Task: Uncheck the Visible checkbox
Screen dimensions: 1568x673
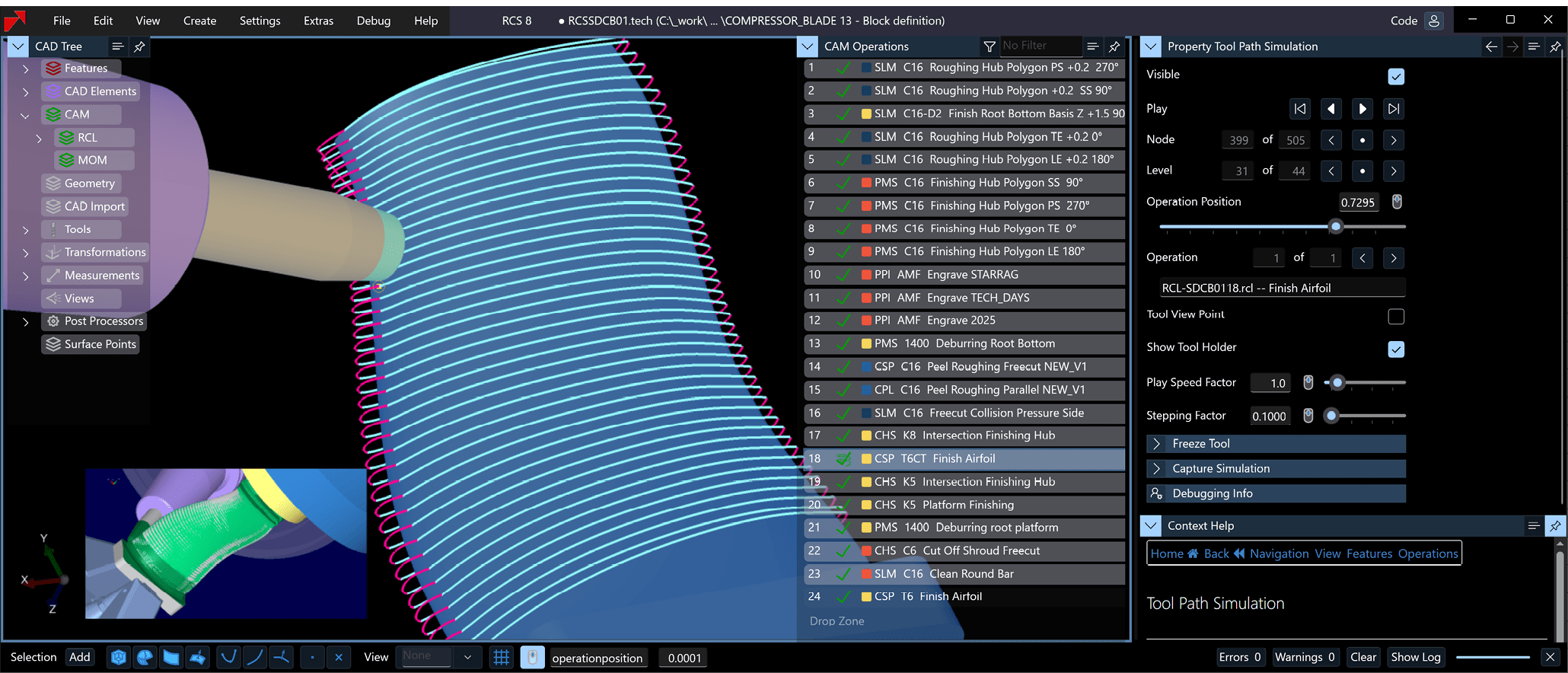Action: tap(1395, 76)
